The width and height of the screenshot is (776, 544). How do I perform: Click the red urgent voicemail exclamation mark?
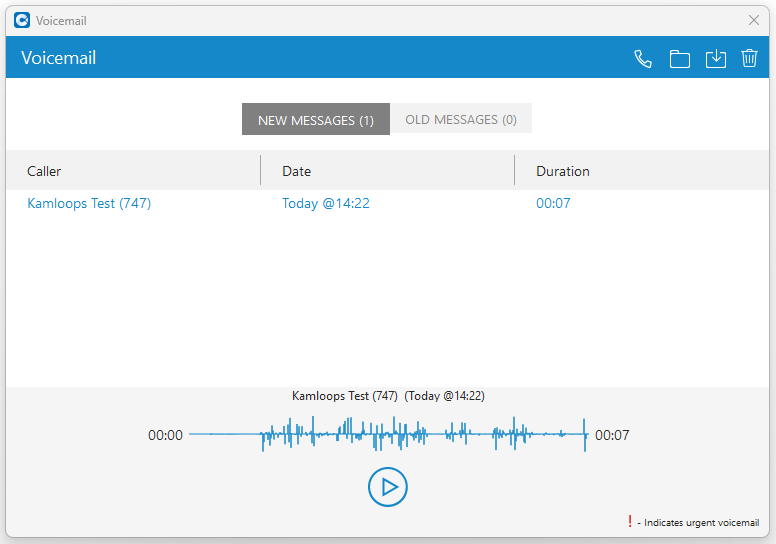629,521
